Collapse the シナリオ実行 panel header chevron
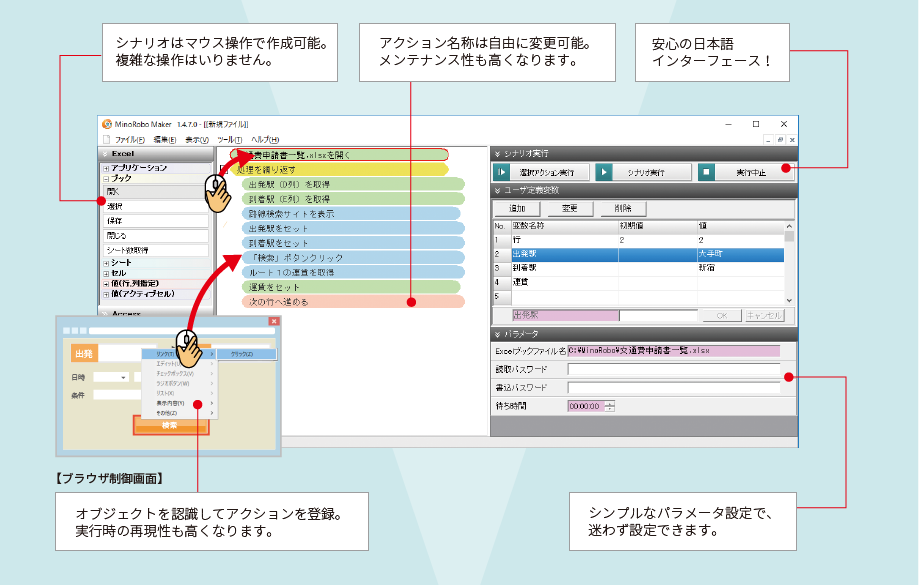The image size is (919, 585). [497, 153]
